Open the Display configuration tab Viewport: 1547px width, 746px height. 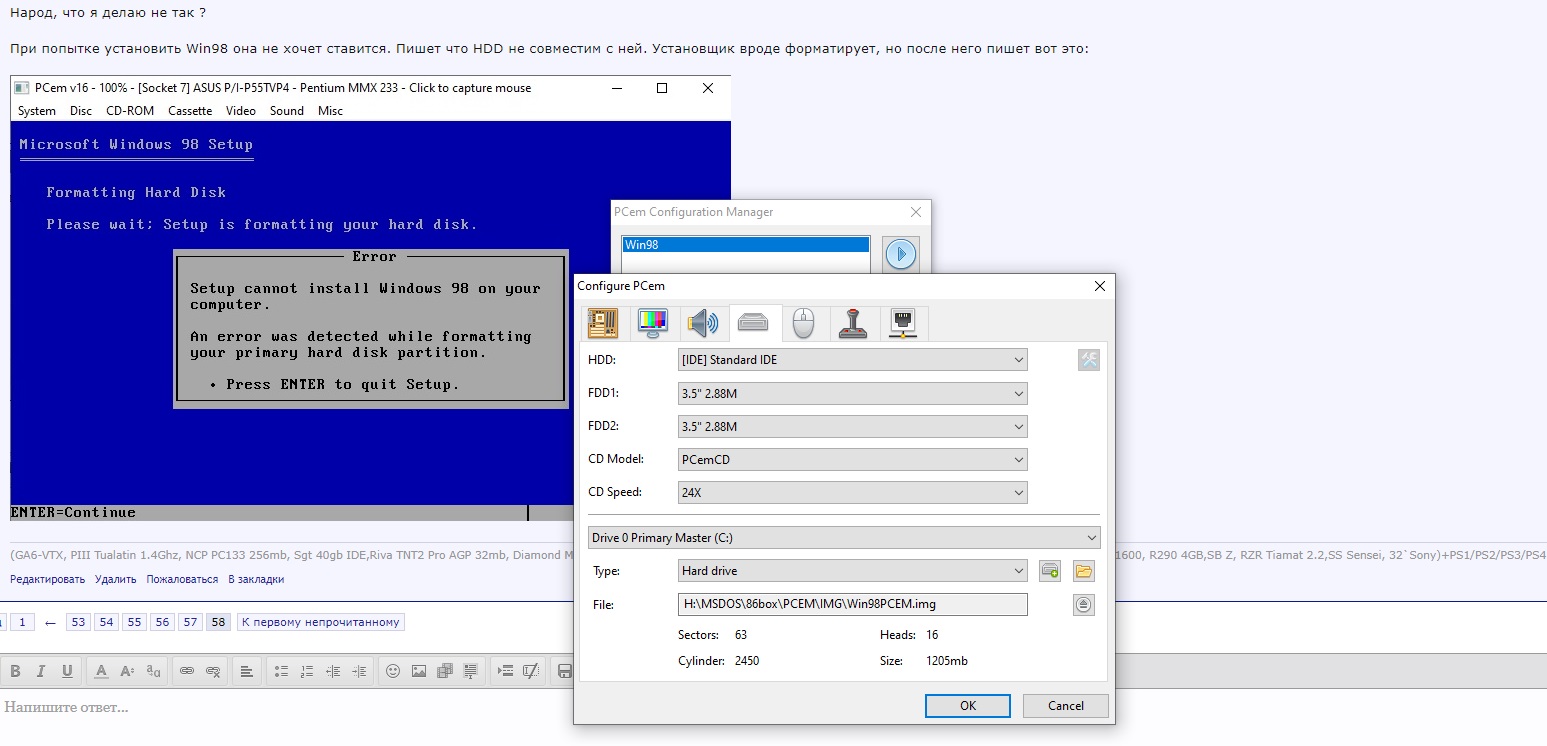click(x=653, y=323)
